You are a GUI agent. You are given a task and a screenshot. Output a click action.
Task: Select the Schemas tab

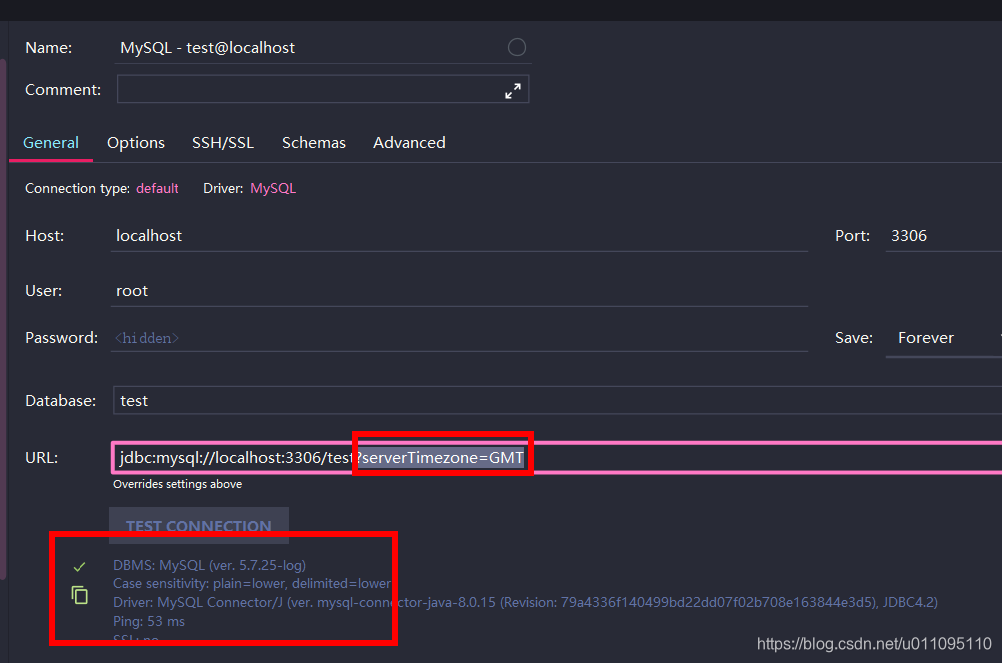(x=313, y=142)
